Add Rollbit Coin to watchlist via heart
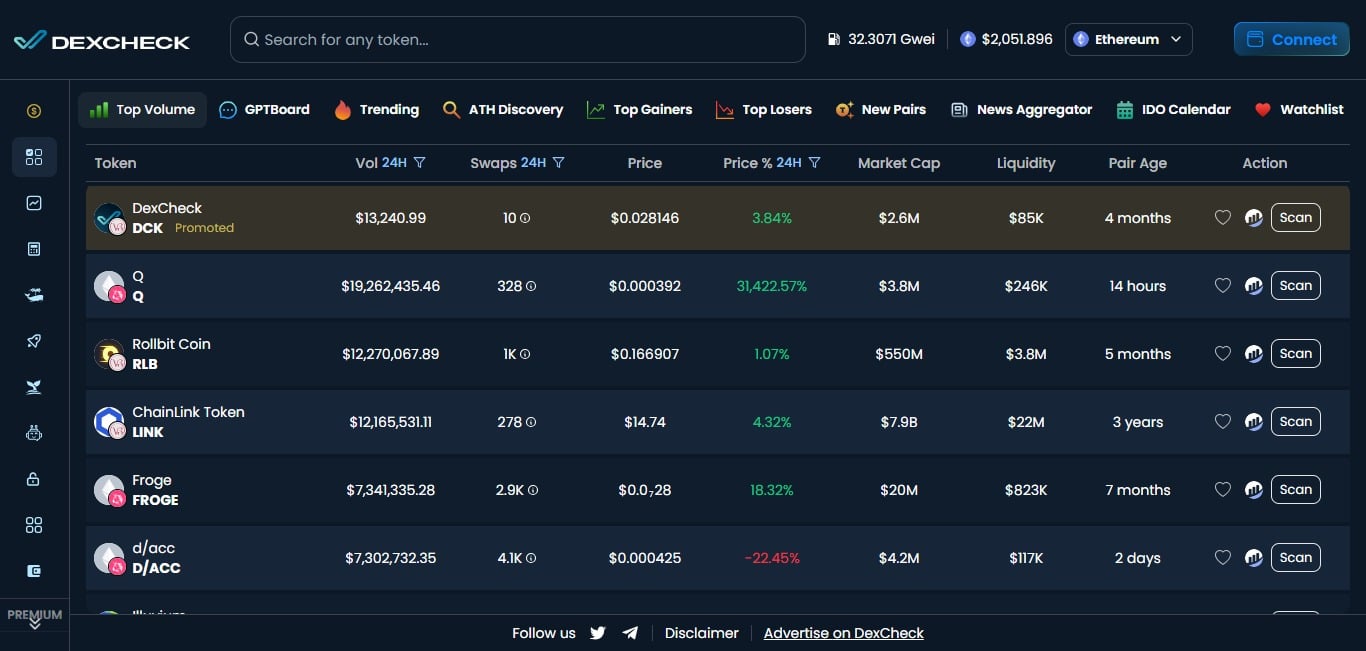Image resolution: width=1366 pixels, height=651 pixels. click(x=1222, y=354)
